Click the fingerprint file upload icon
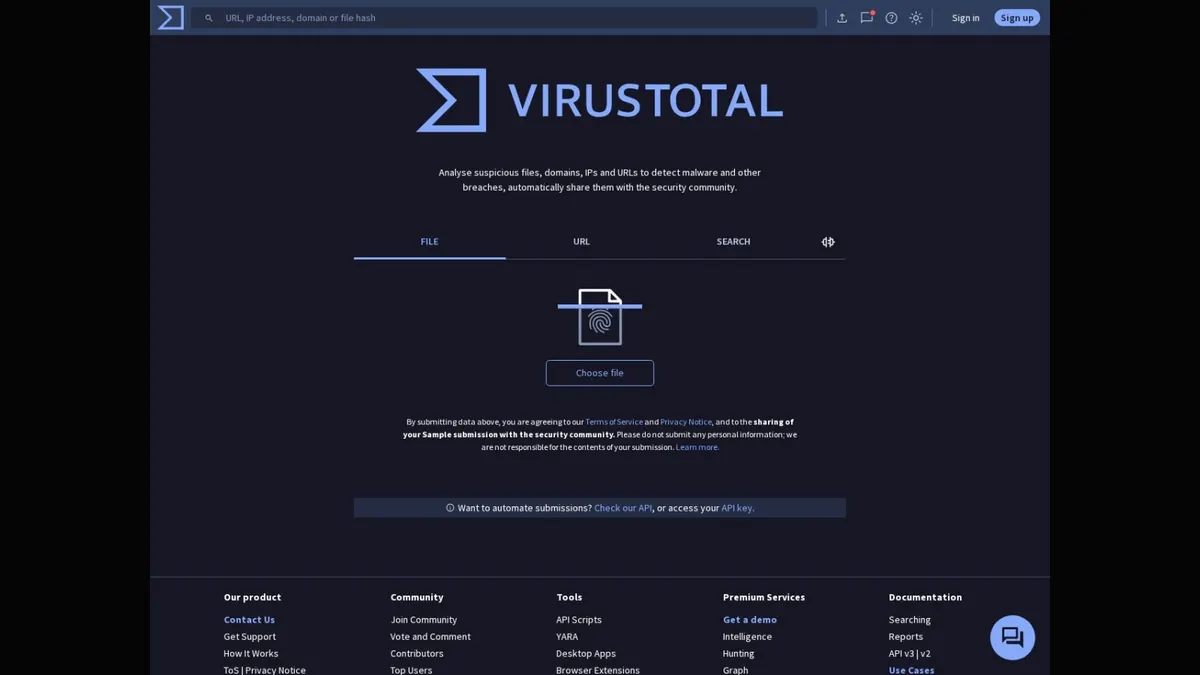 tap(600, 317)
